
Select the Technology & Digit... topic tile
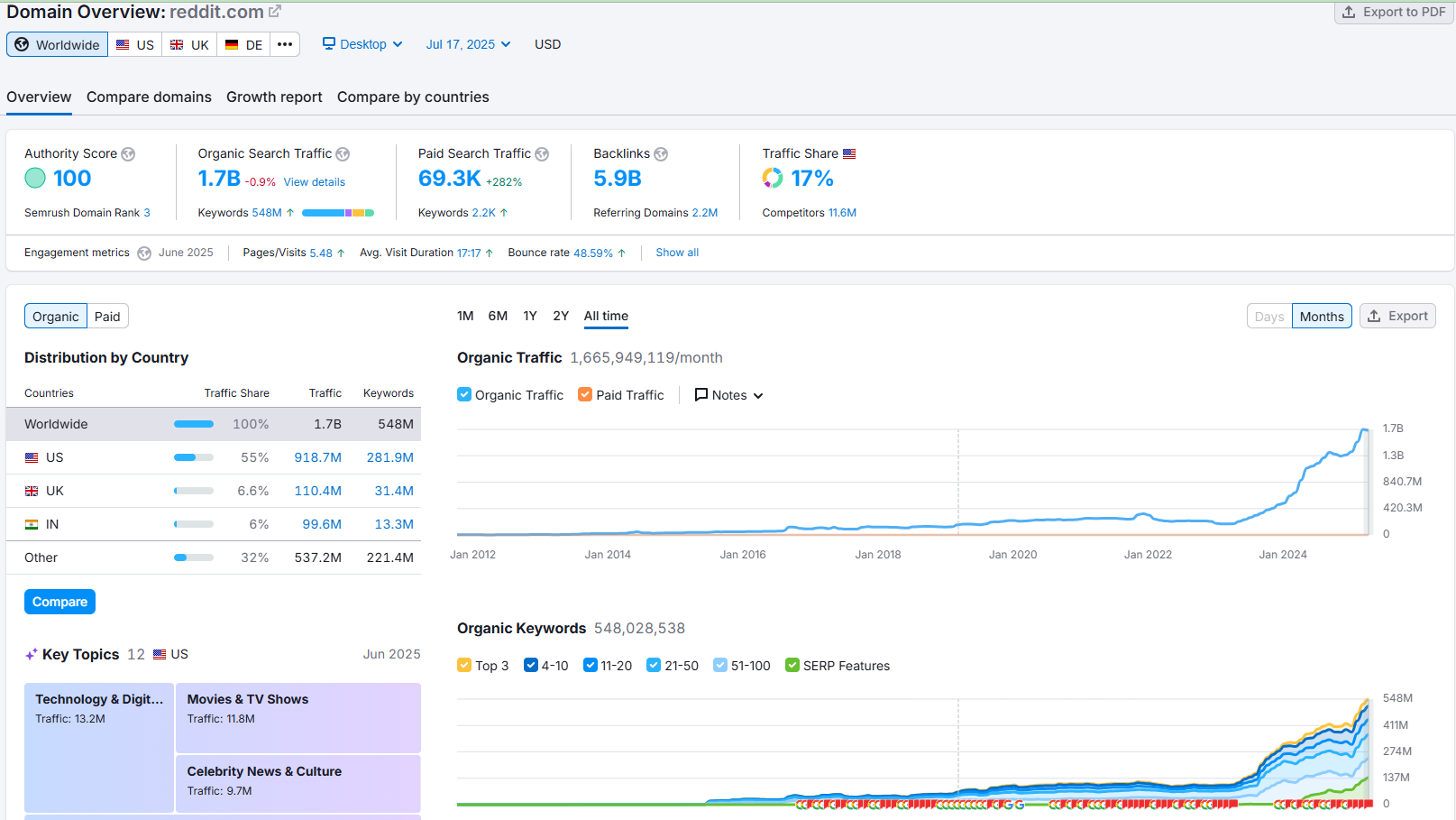[99, 747]
